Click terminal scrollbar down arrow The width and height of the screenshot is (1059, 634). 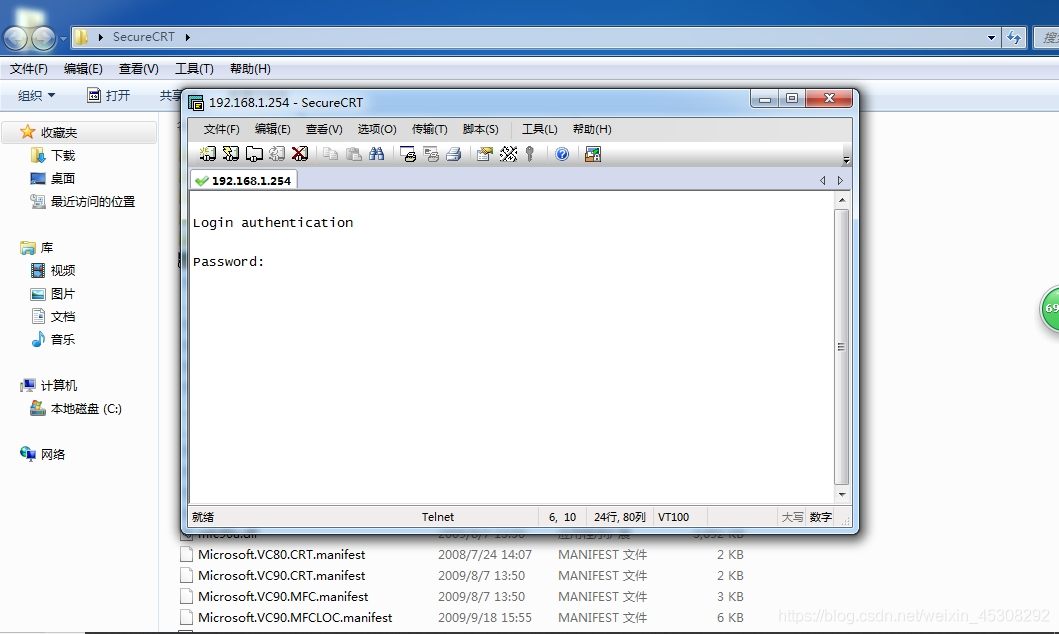pos(842,495)
